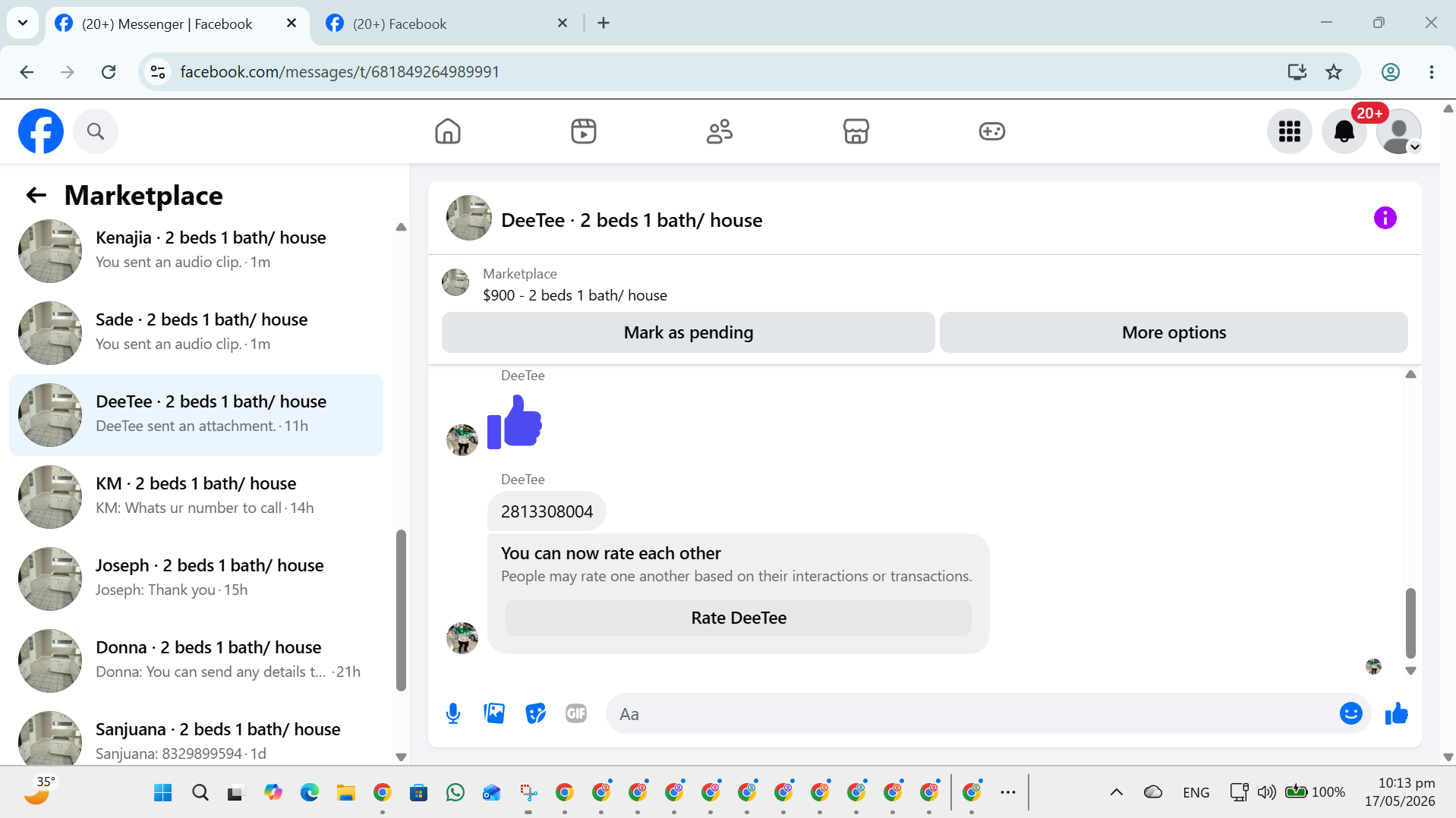Viewport: 1456px width, 818px height.
Task: Mark the listing as pending
Action: click(689, 332)
